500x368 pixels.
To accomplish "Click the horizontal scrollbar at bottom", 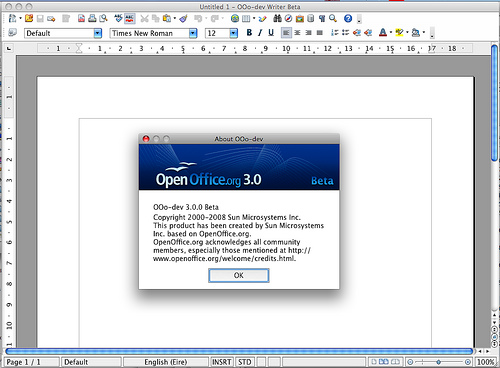I will 239,351.
